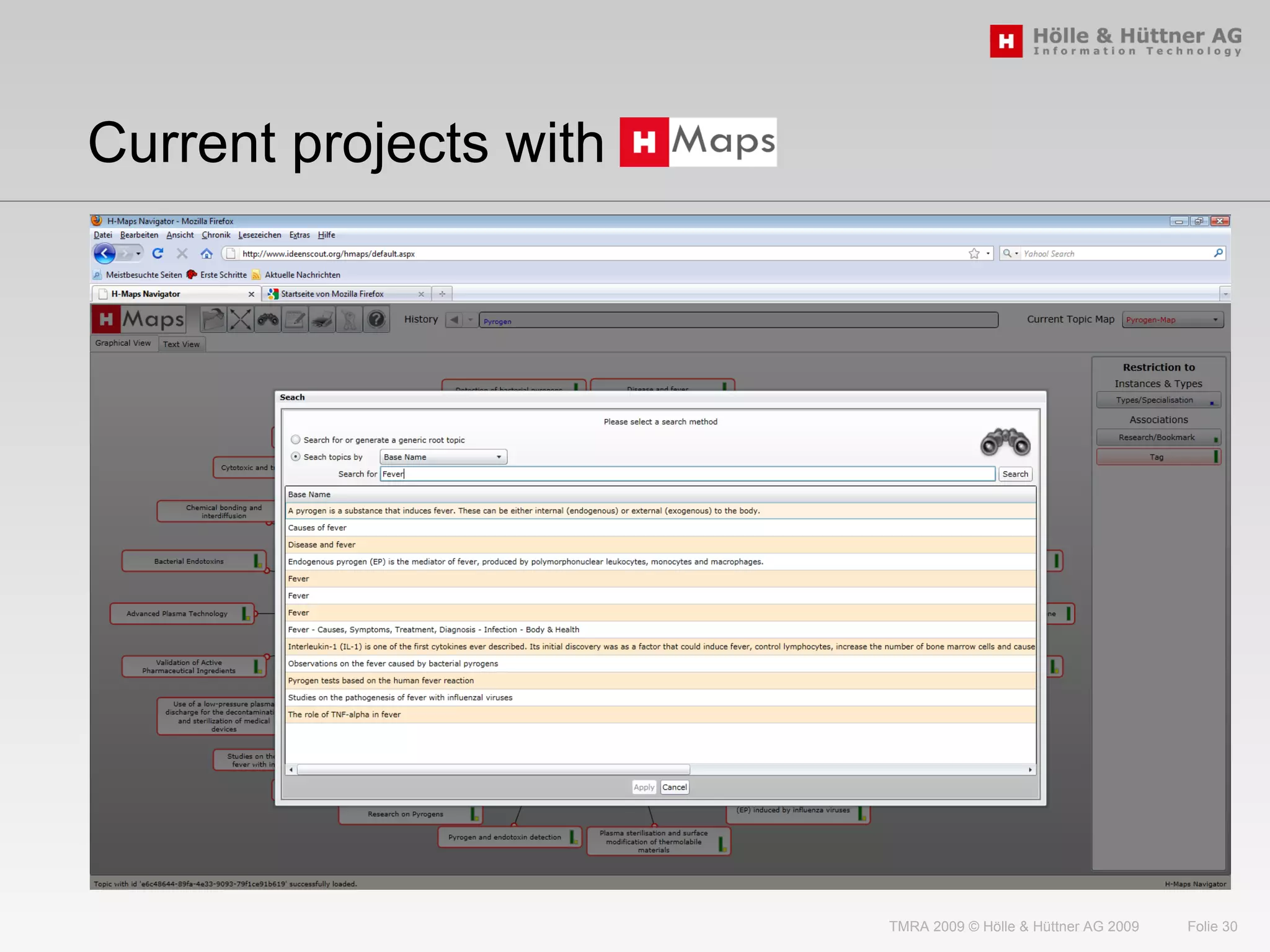1270x952 pixels.
Task: Go back with Firefox back arrow
Action: [x=104, y=253]
